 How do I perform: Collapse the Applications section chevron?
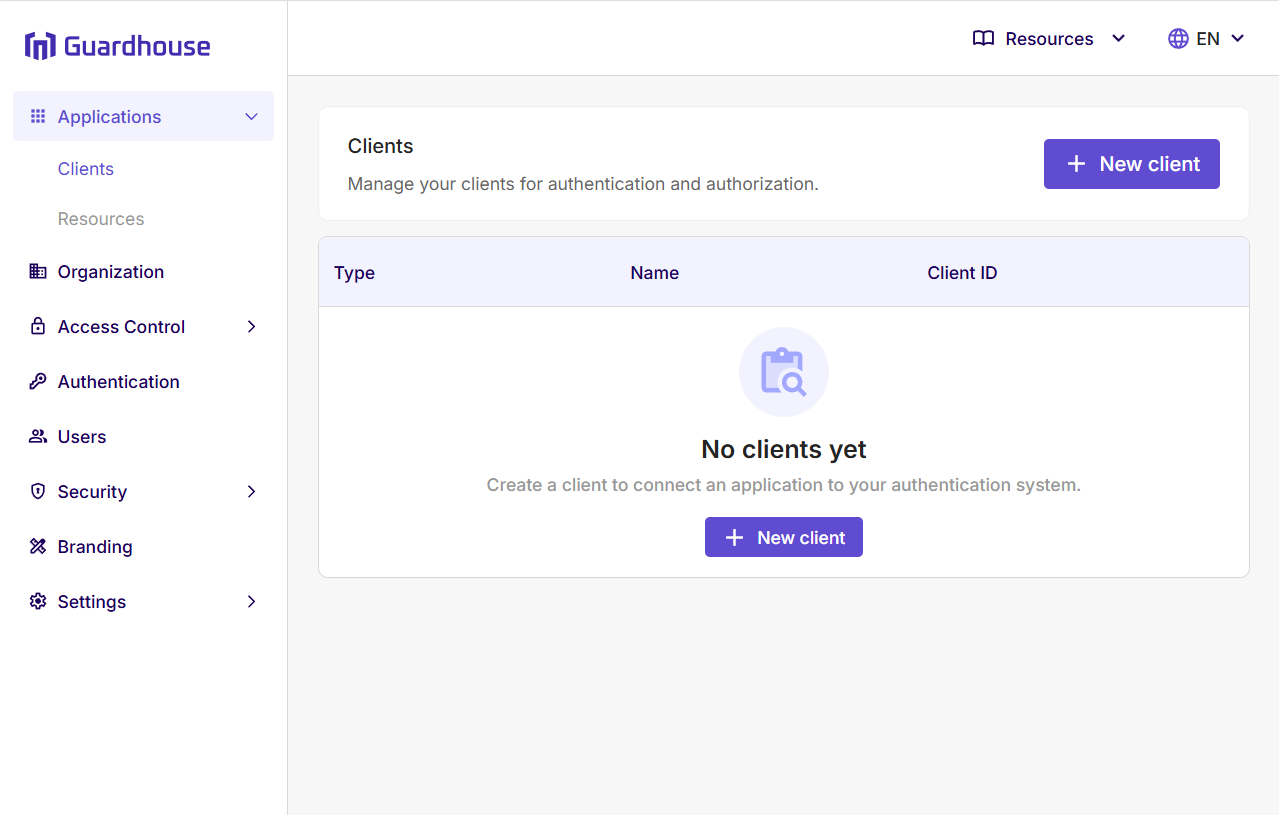point(251,116)
